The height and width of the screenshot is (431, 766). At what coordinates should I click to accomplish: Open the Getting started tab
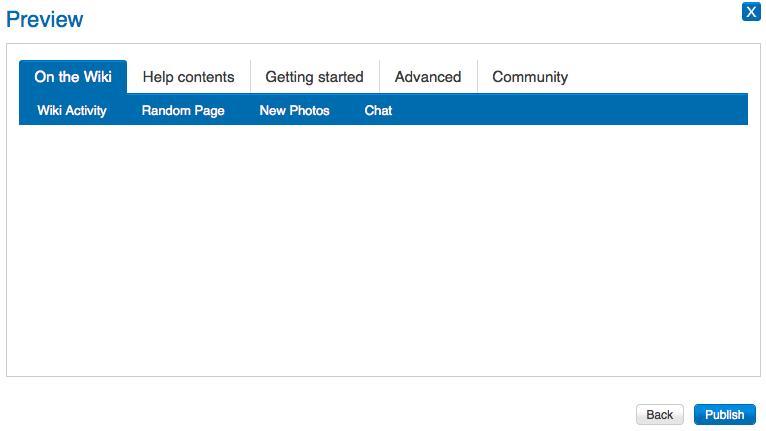point(314,77)
